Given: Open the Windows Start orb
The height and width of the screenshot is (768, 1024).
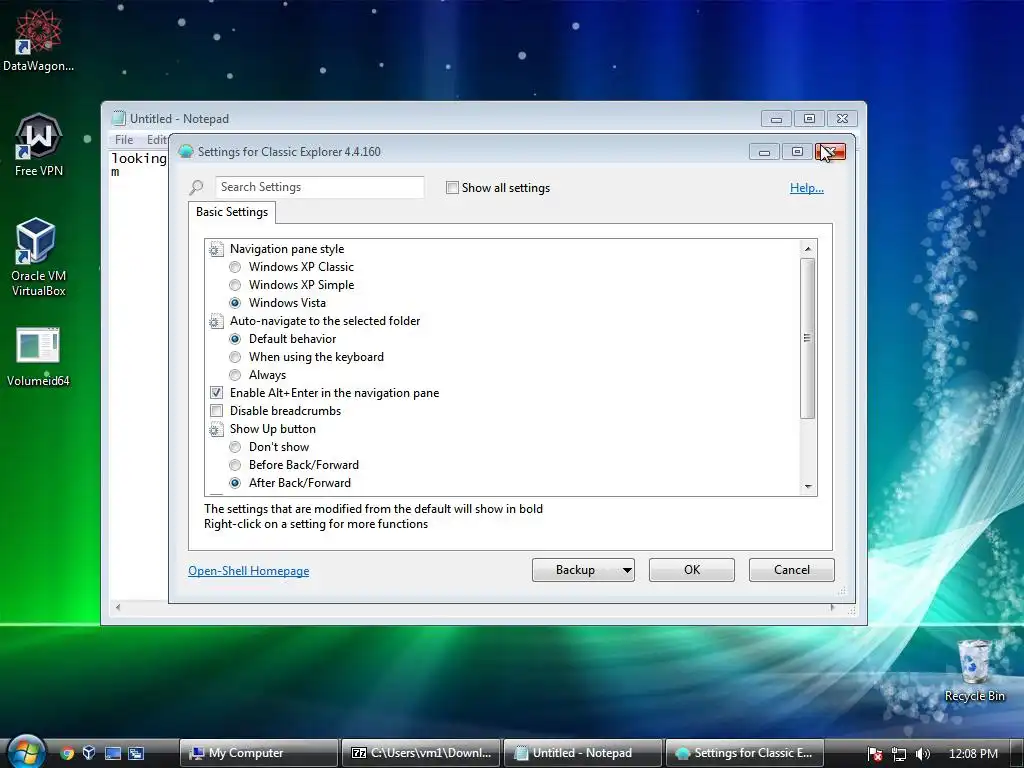Looking at the screenshot, I should pos(26,752).
